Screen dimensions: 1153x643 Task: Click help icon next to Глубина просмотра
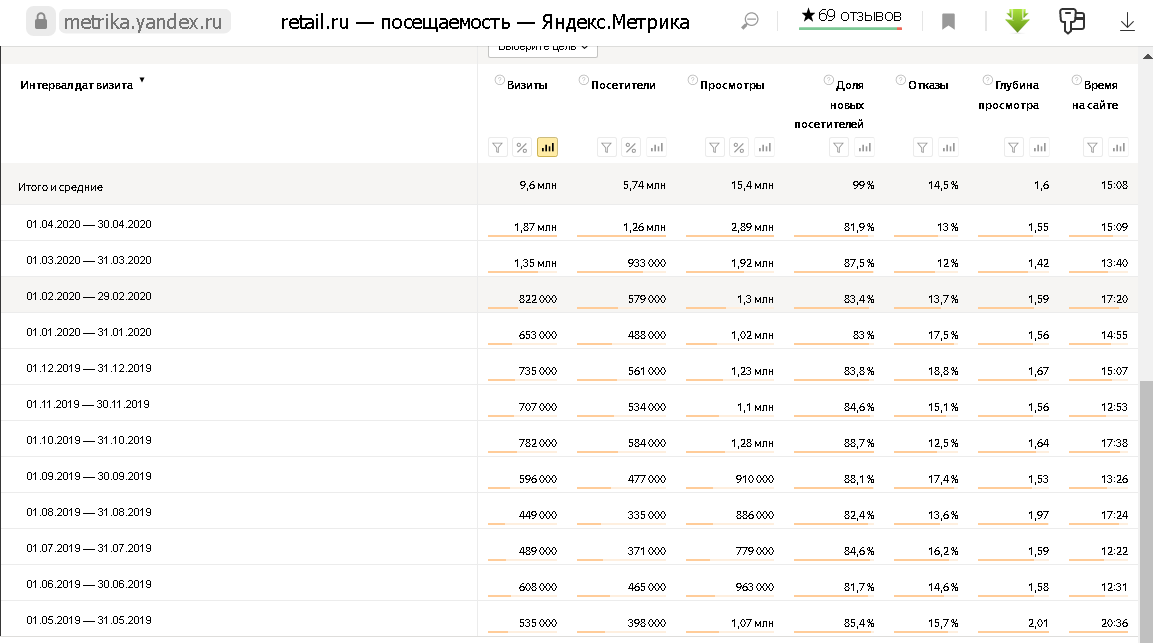point(988,80)
